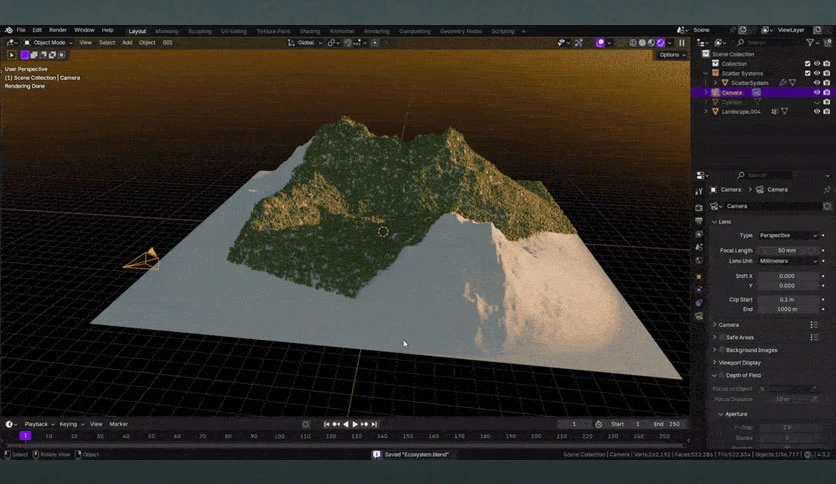Hide ScatterSystem object with eye icon

click(x=817, y=83)
